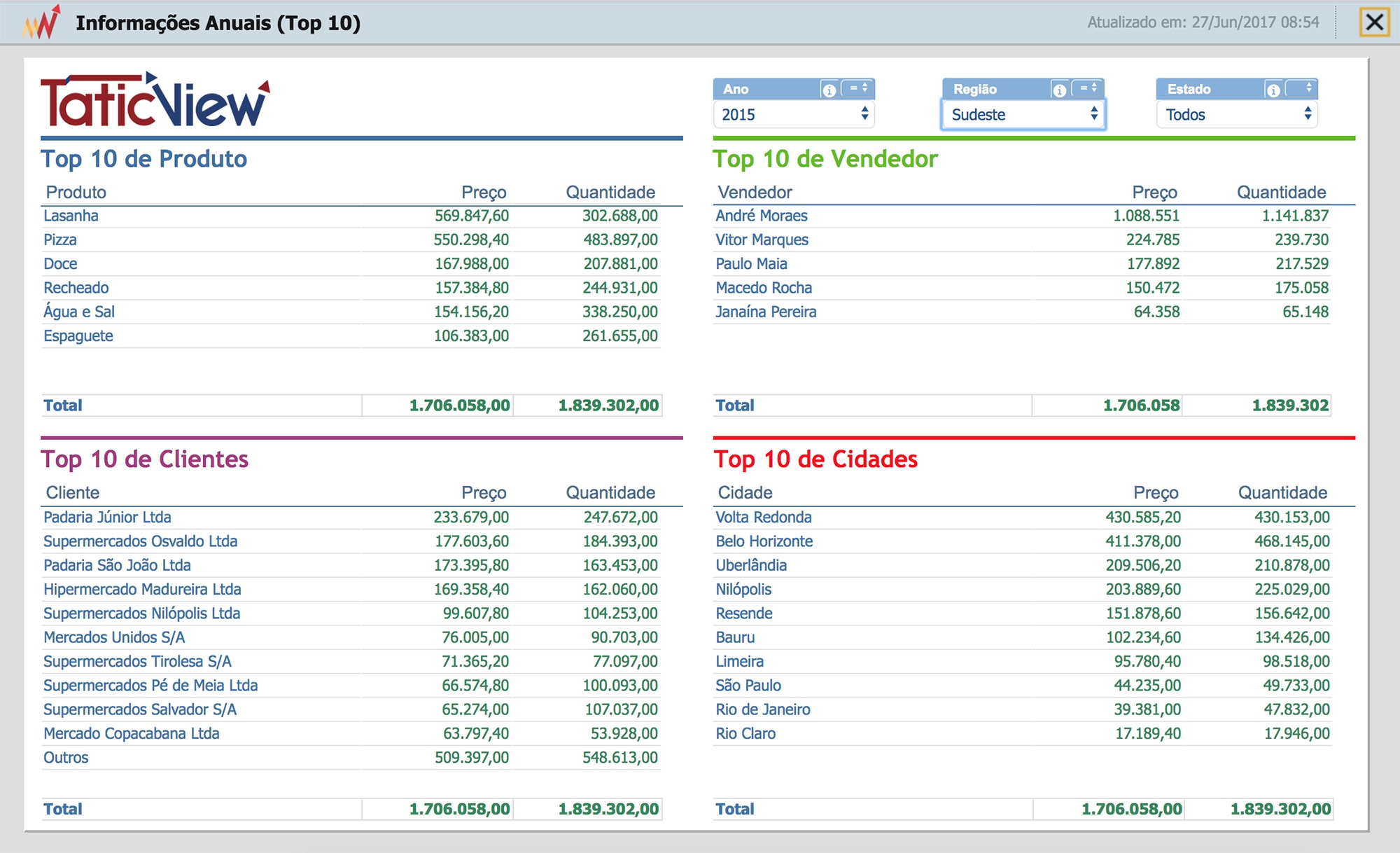Select client Padaria Júnior Ltda
The height and width of the screenshot is (853, 1400).
tap(107, 518)
